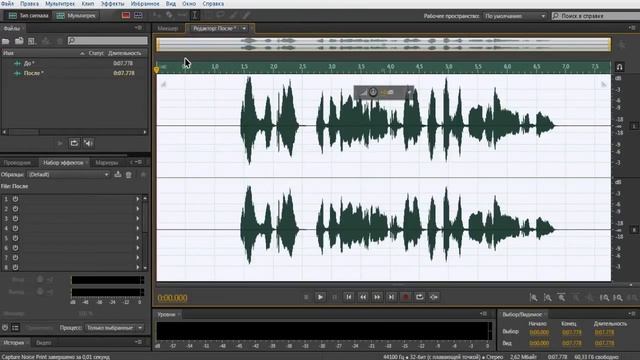Open the Окно menu
This screenshot has height=360, width=640.
pyautogui.click(x=189, y=4)
